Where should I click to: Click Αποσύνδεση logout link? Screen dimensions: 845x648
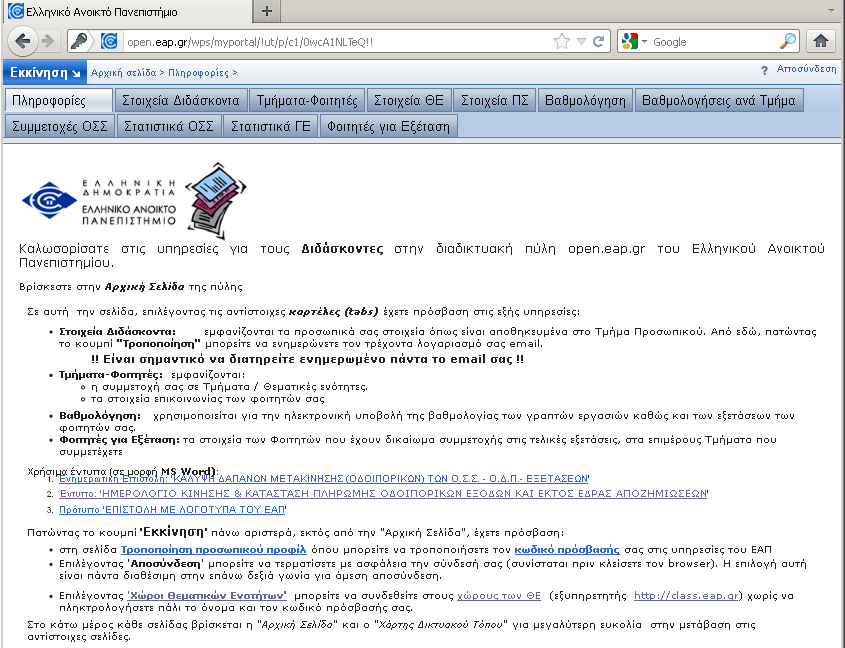(806, 69)
